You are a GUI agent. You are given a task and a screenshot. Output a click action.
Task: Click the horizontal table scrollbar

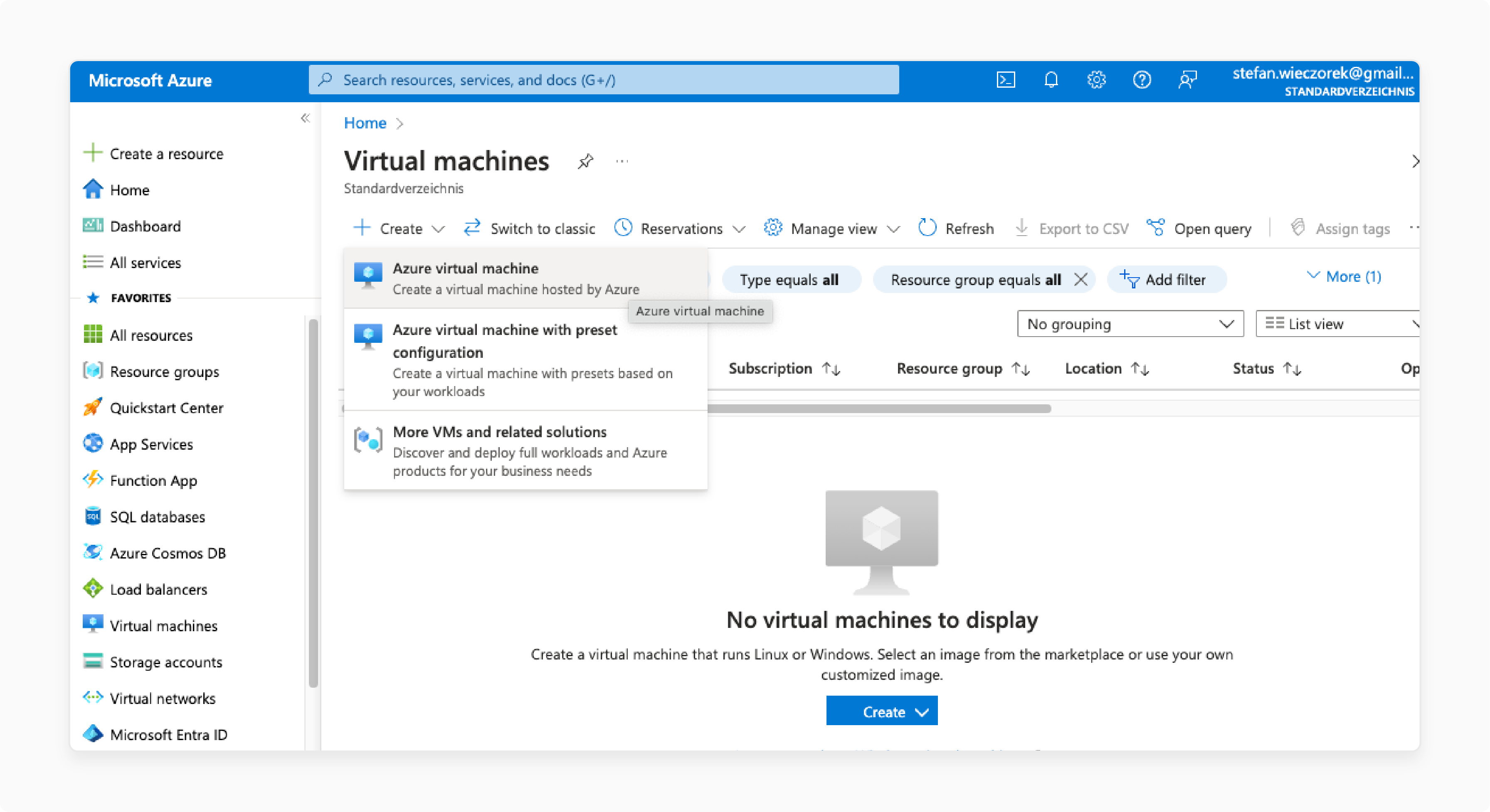click(878, 409)
